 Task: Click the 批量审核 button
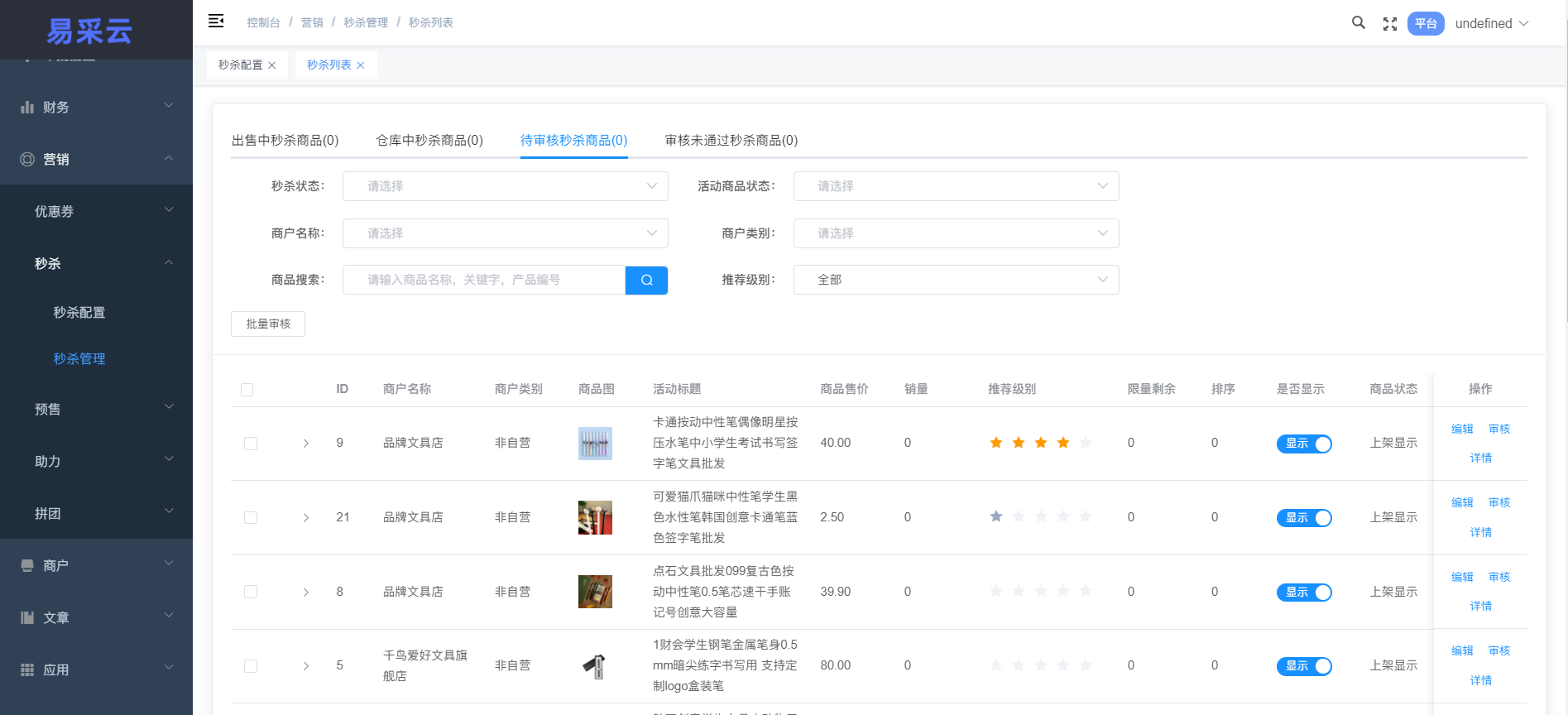(x=268, y=324)
